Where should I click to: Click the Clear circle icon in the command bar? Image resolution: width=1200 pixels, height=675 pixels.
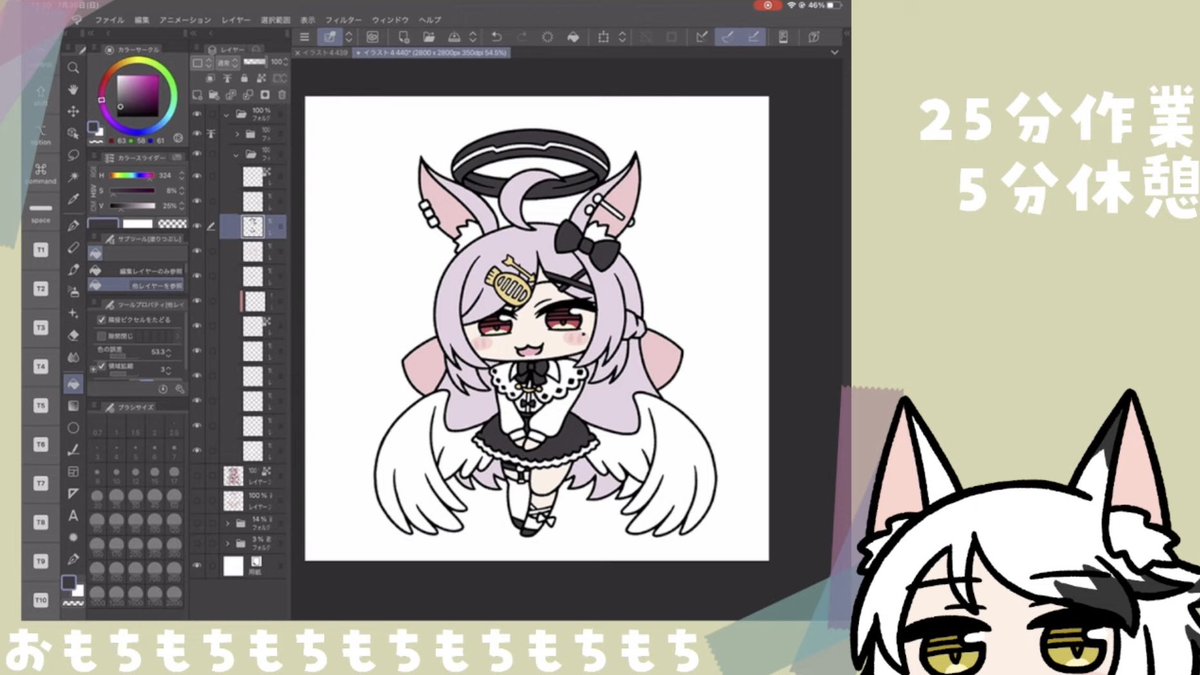(547, 37)
